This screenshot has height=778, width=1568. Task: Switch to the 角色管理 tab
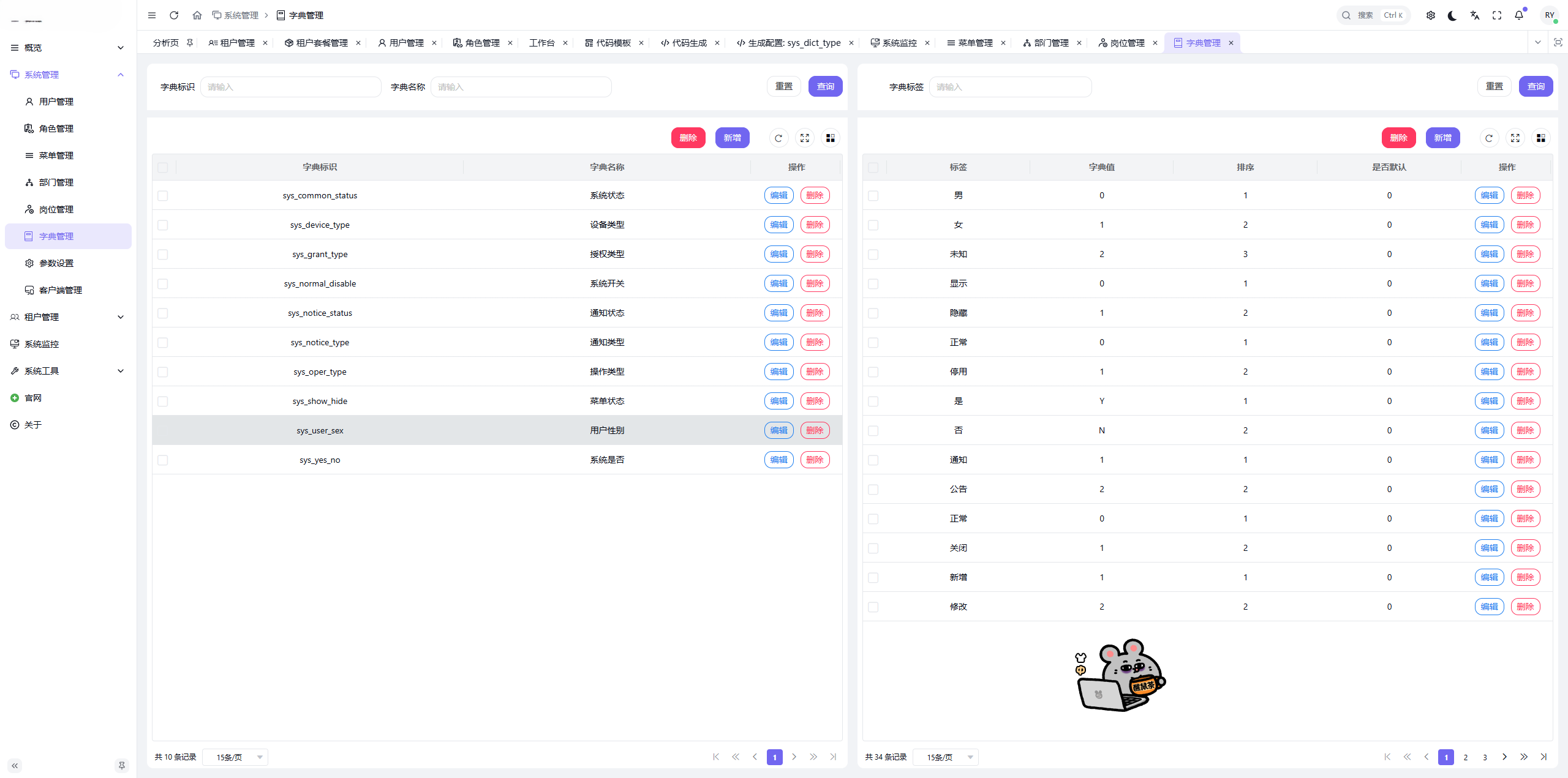[x=476, y=43]
